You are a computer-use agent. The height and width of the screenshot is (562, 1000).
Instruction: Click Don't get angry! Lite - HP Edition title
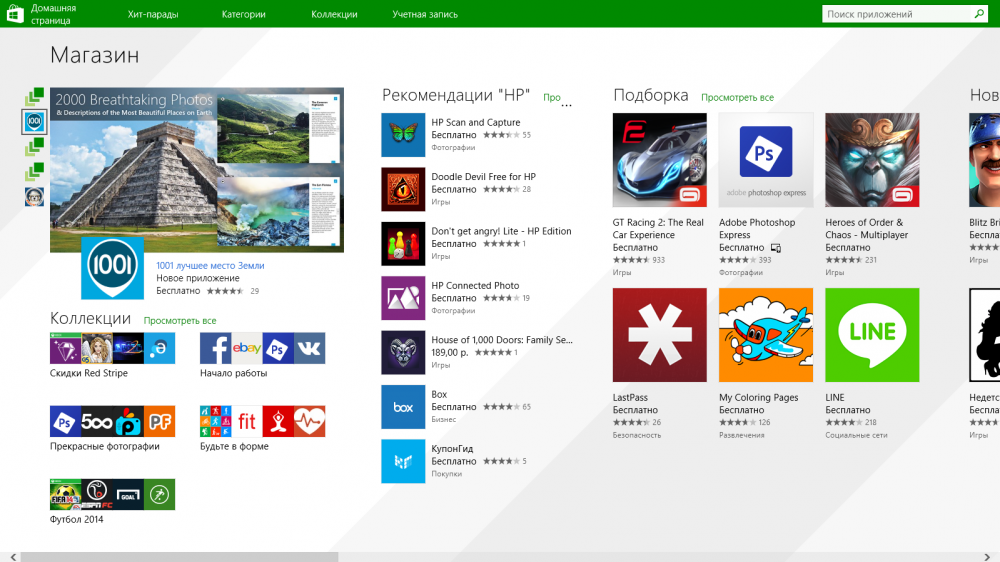(501, 231)
